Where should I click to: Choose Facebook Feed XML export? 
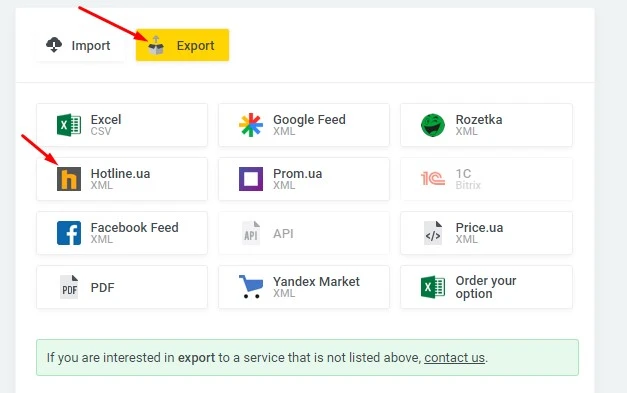122,233
